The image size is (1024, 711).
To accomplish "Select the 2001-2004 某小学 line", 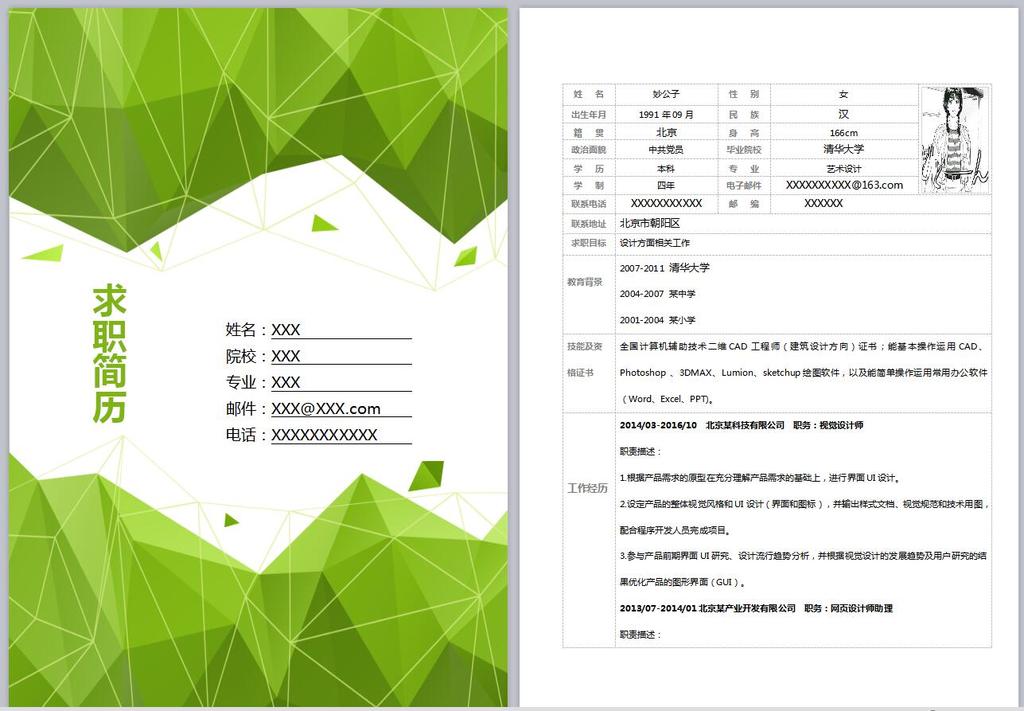I will pos(657,320).
